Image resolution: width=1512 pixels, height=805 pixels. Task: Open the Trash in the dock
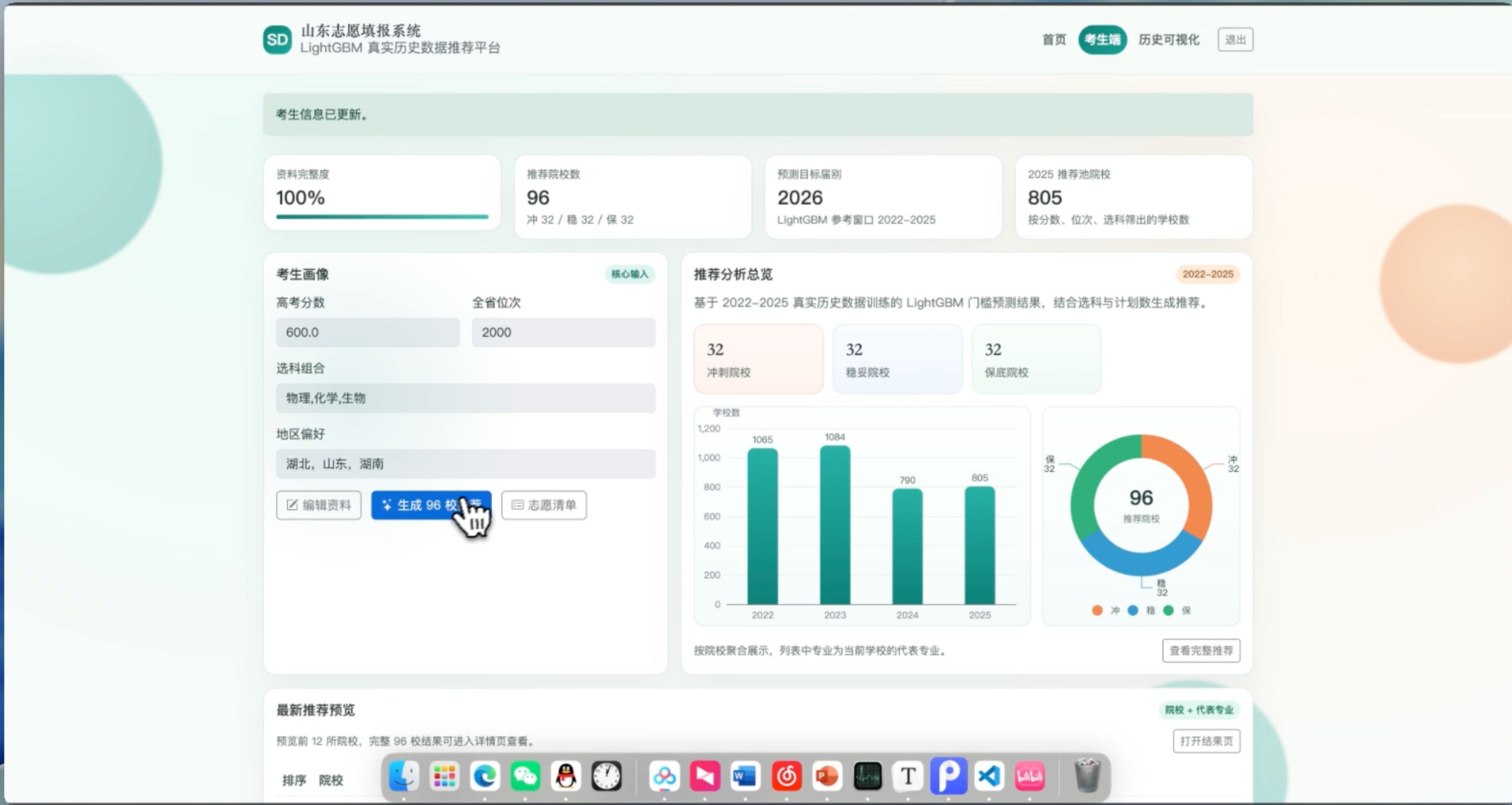click(1087, 775)
